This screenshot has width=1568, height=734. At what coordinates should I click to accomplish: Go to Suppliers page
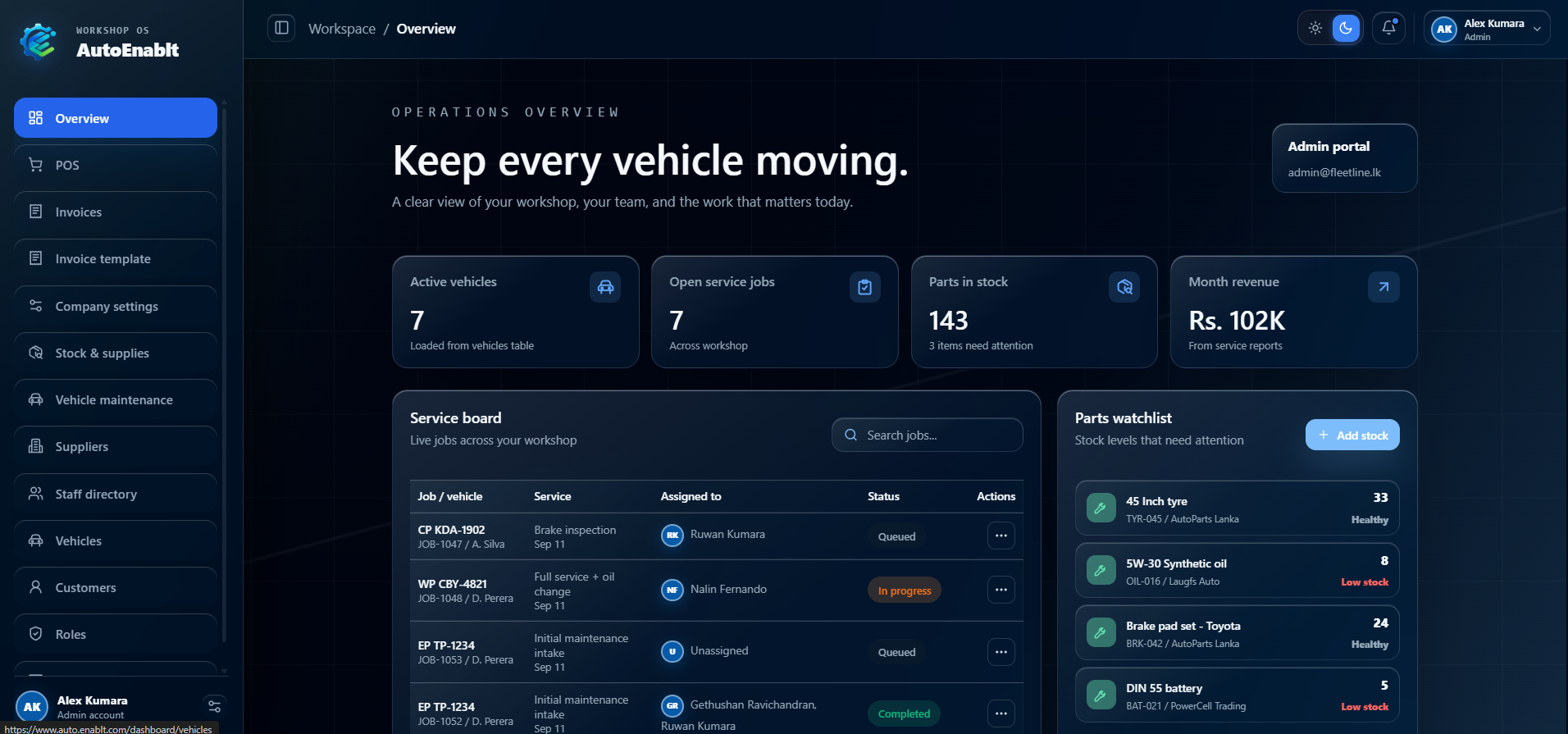pos(116,446)
